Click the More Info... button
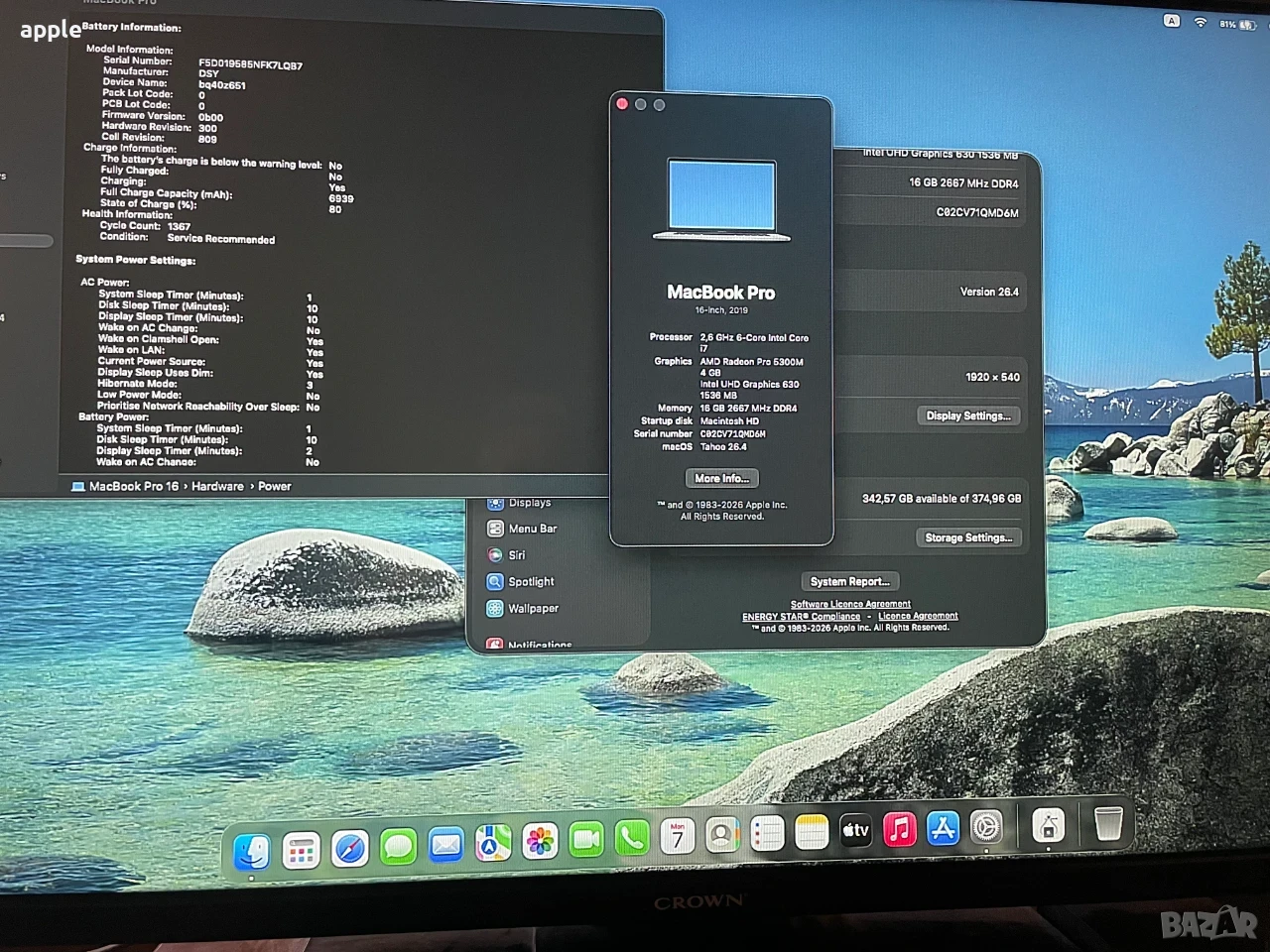The image size is (1270, 952). pos(721,478)
